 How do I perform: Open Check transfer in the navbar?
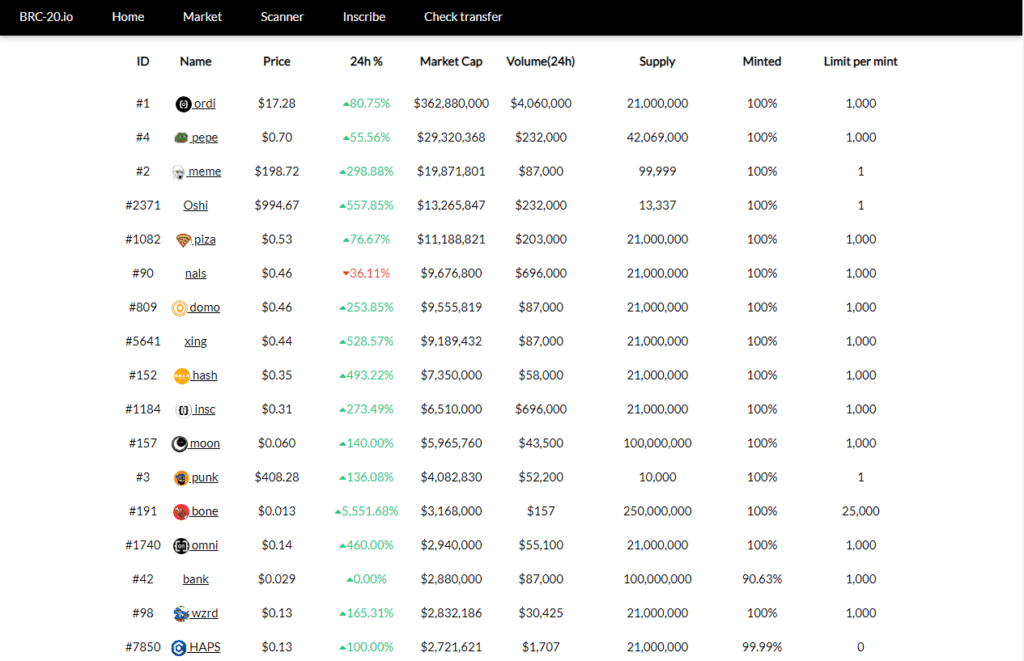tap(463, 17)
